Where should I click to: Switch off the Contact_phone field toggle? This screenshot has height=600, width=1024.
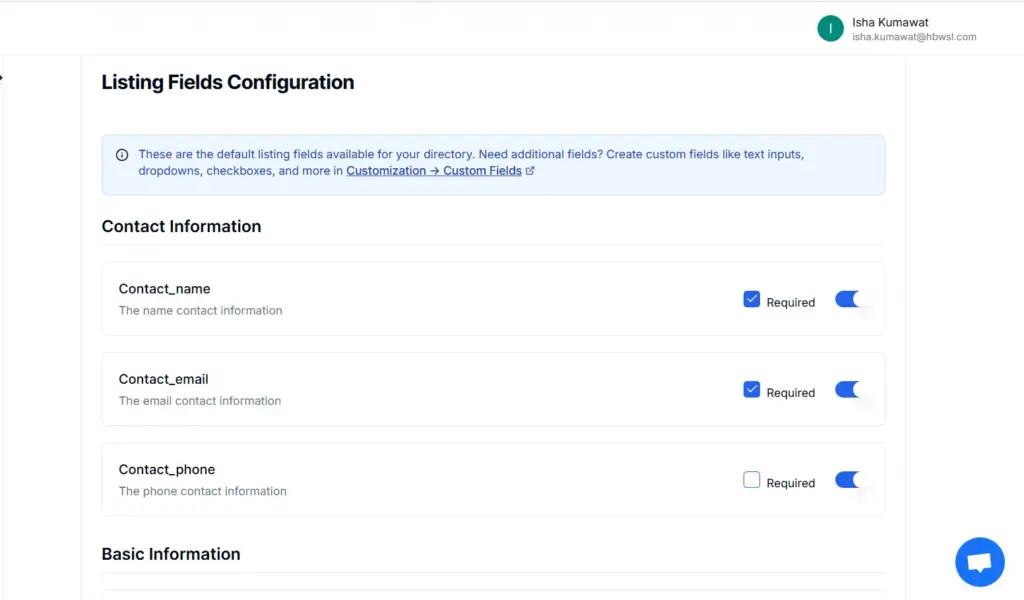(x=848, y=480)
